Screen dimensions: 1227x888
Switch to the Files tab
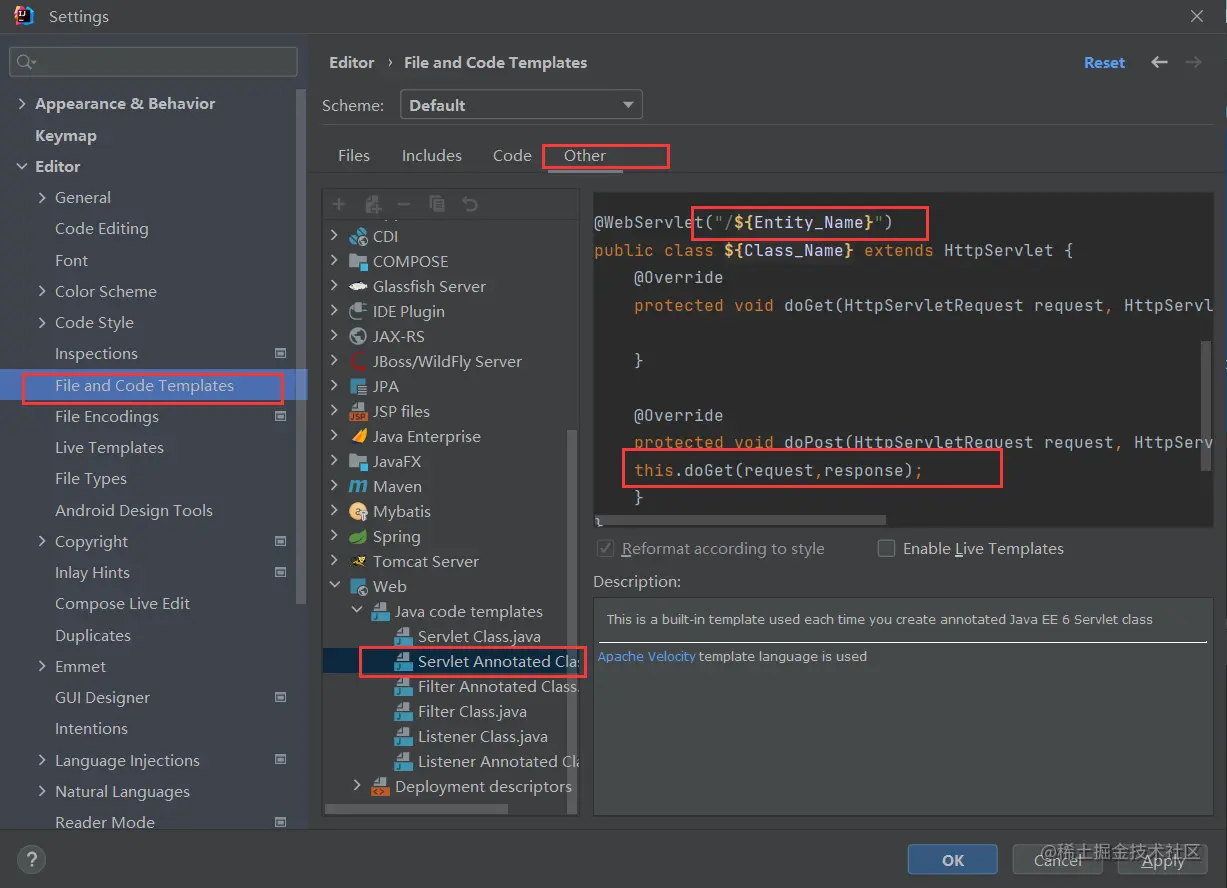pos(354,155)
